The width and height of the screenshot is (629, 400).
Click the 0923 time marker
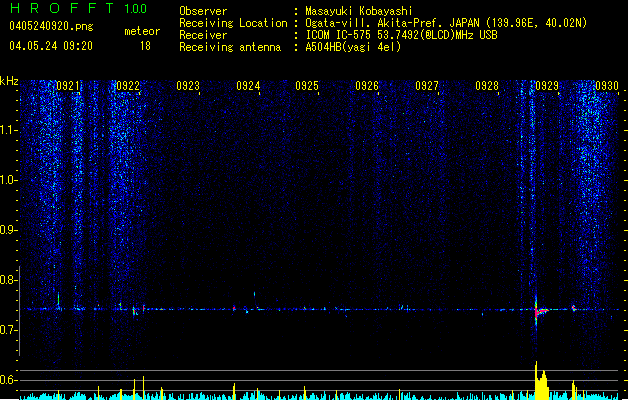(x=188, y=86)
